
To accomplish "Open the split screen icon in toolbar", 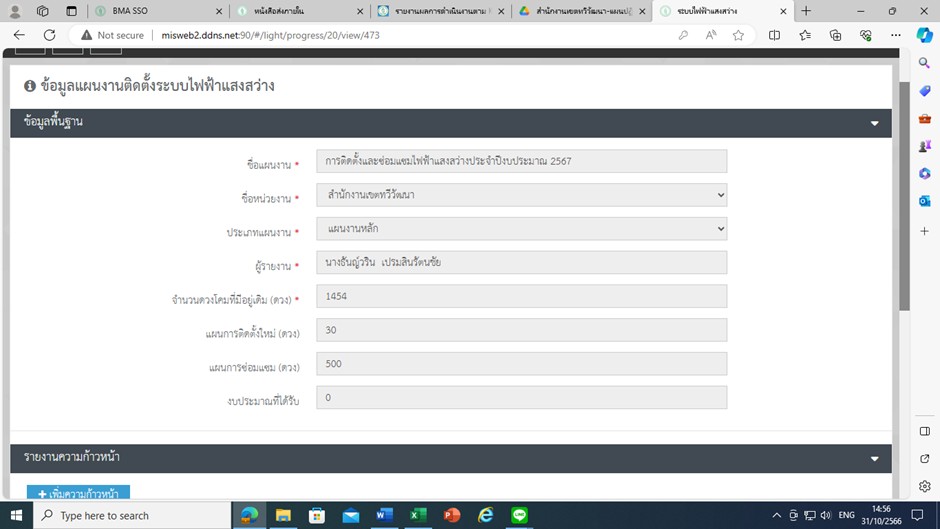I will tap(774, 35).
